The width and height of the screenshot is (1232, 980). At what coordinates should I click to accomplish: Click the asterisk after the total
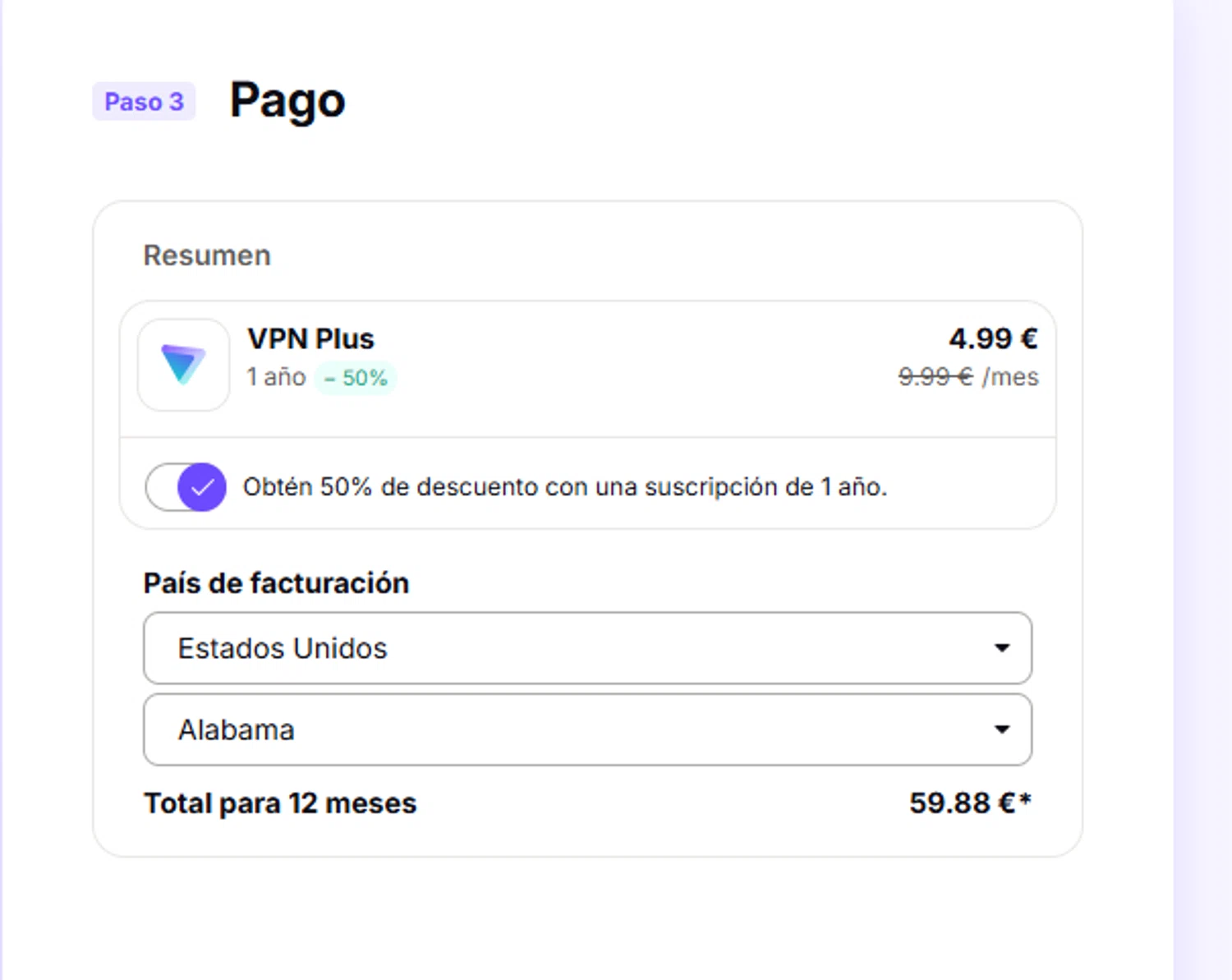coord(1025,798)
